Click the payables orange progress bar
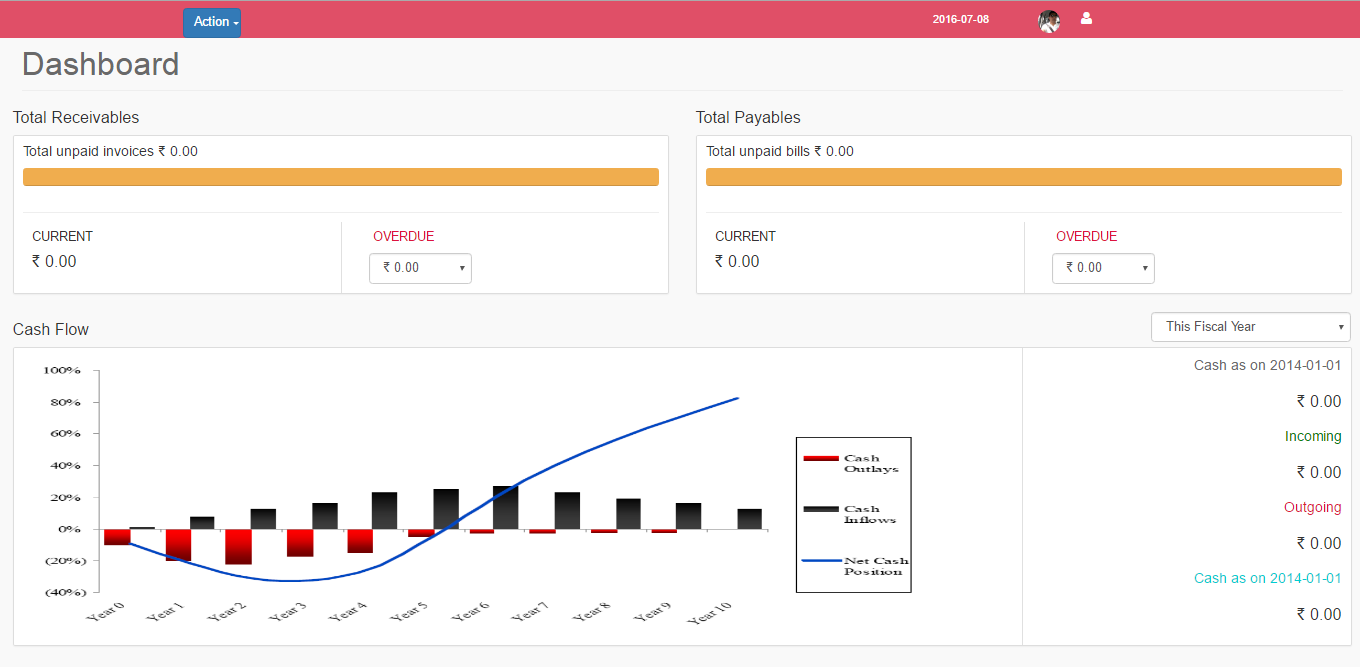This screenshot has height=667, width=1360. point(1023,177)
